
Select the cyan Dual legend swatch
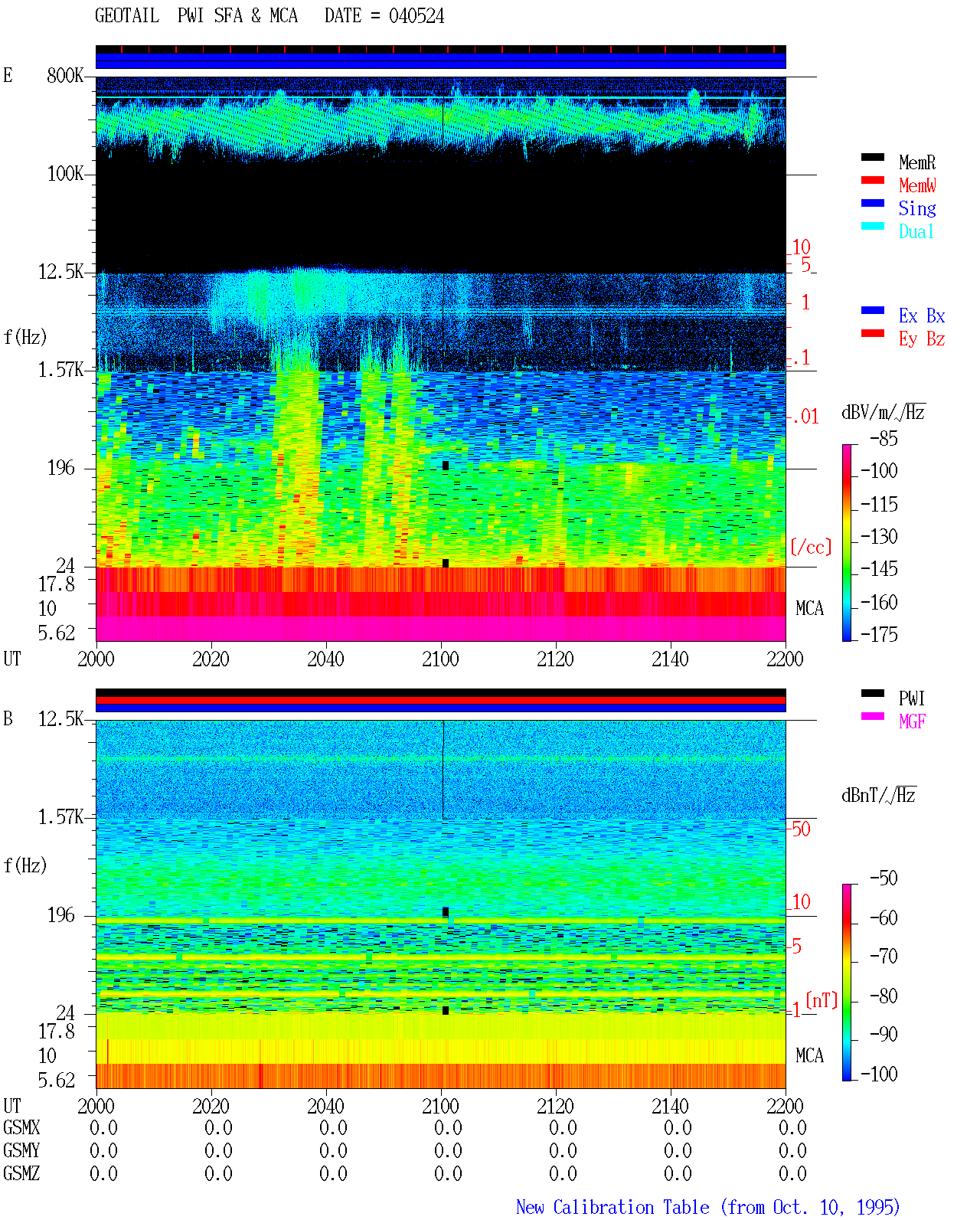[x=873, y=227]
